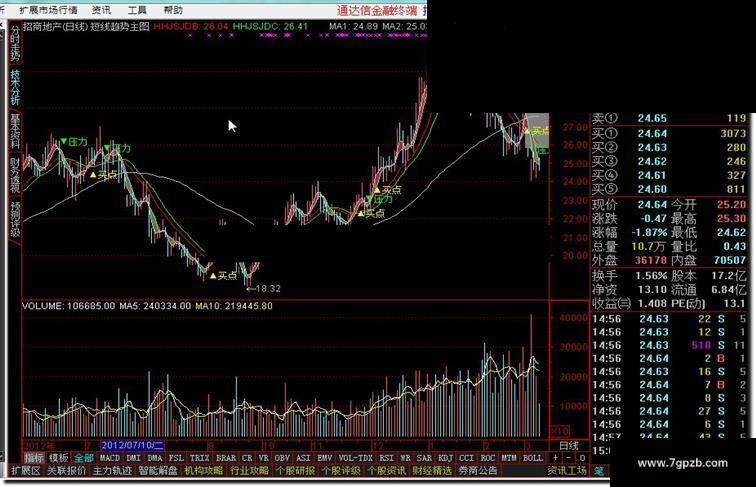This screenshot has height=487, width=756.
Task: Click the 2012/07/10/二 date marker
Action: 133,445
